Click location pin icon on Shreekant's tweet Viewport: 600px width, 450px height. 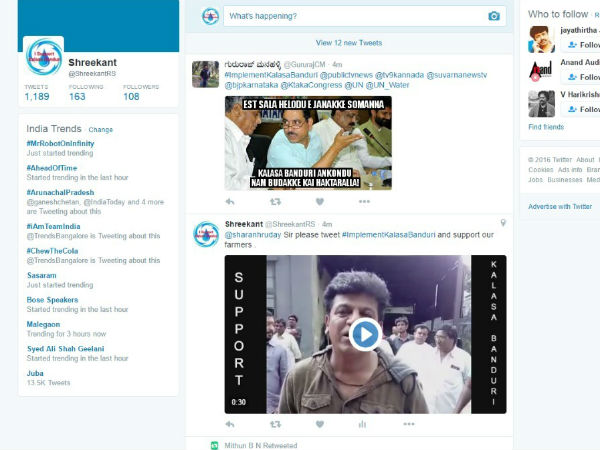(503, 223)
